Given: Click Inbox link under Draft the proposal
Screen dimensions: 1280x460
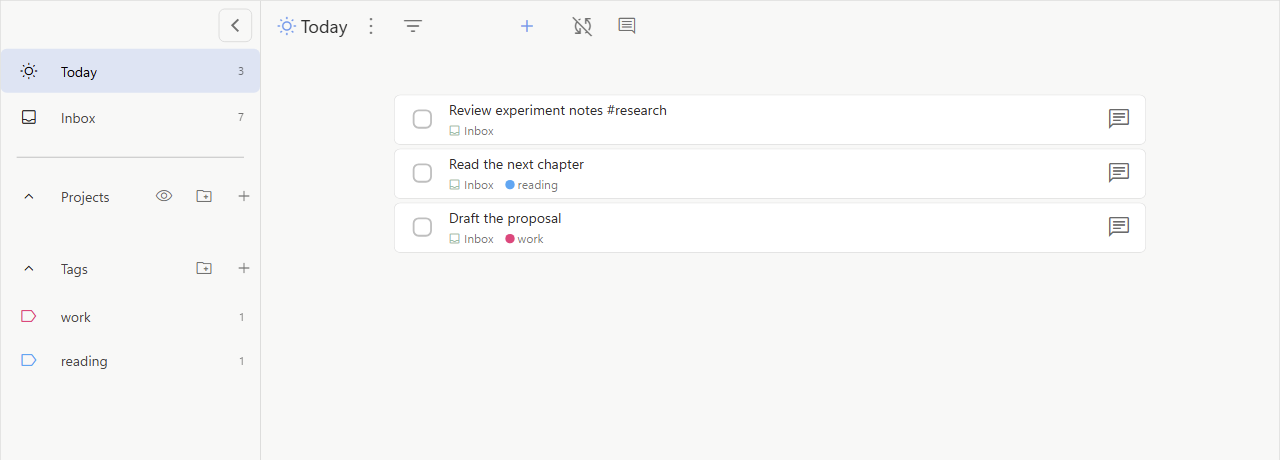Looking at the screenshot, I should coord(471,239).
